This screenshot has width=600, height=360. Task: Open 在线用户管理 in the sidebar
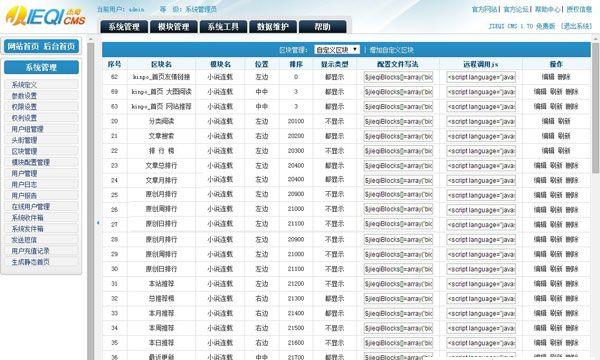[x=31, y=207]
